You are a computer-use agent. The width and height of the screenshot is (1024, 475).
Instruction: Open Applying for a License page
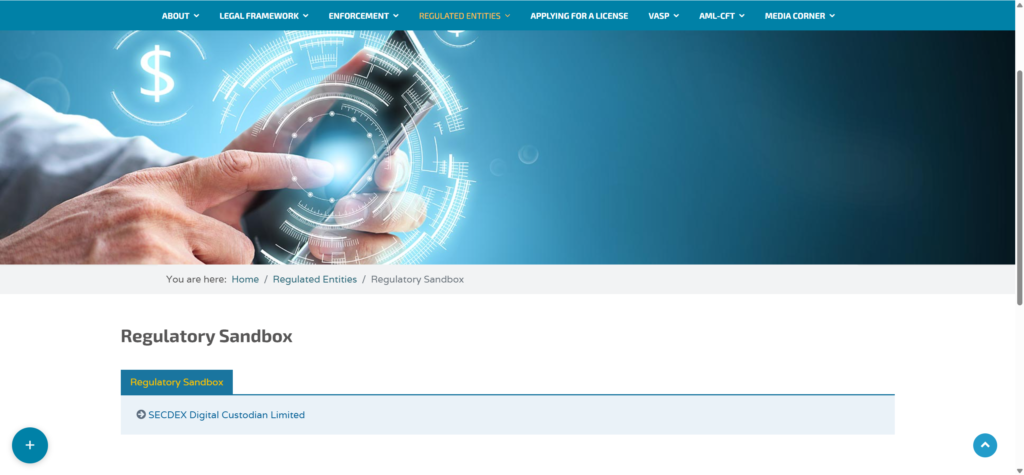(579, 16)
